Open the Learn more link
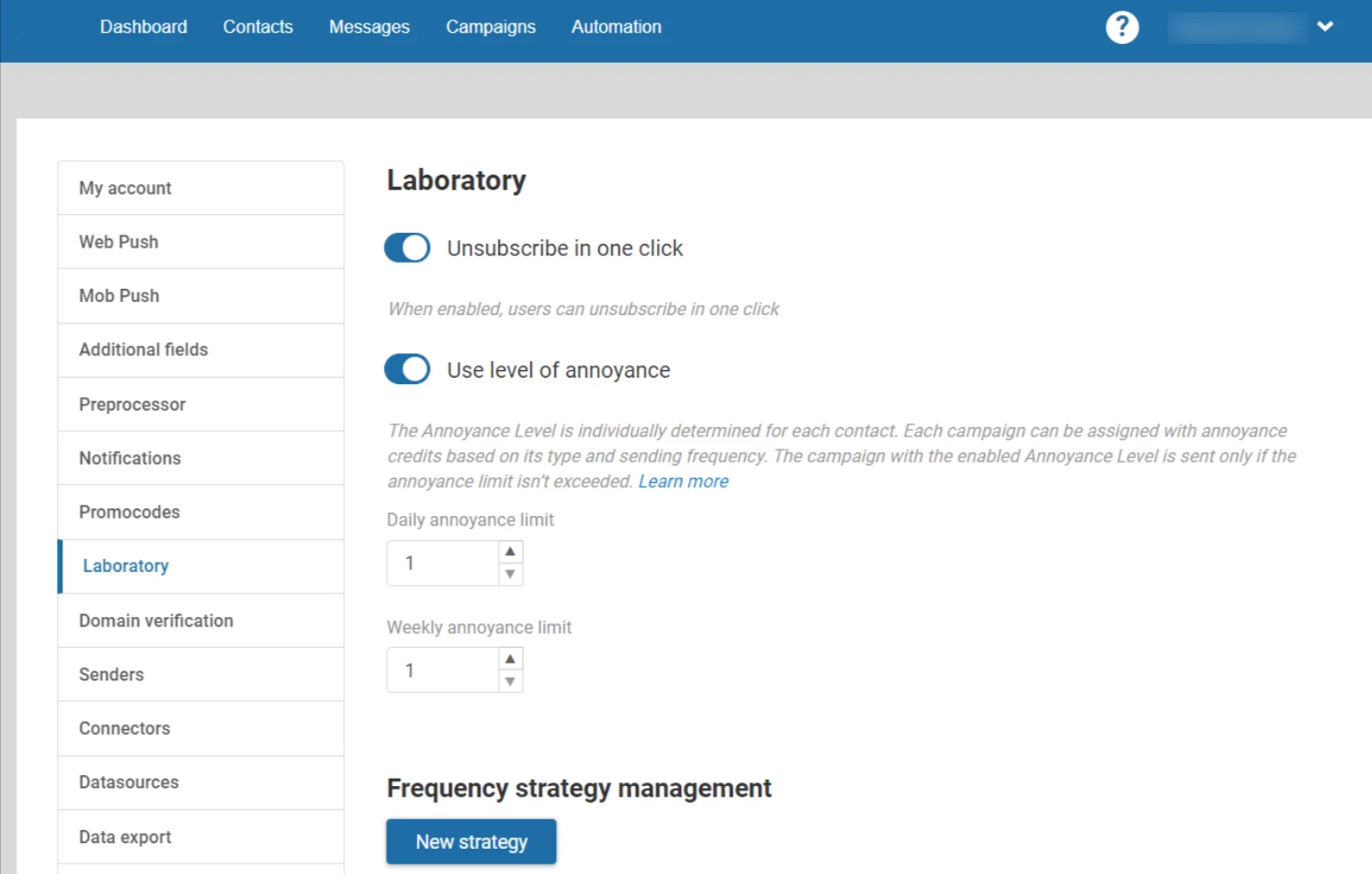This screenshot has height=874, width=1372. point(683,481)
